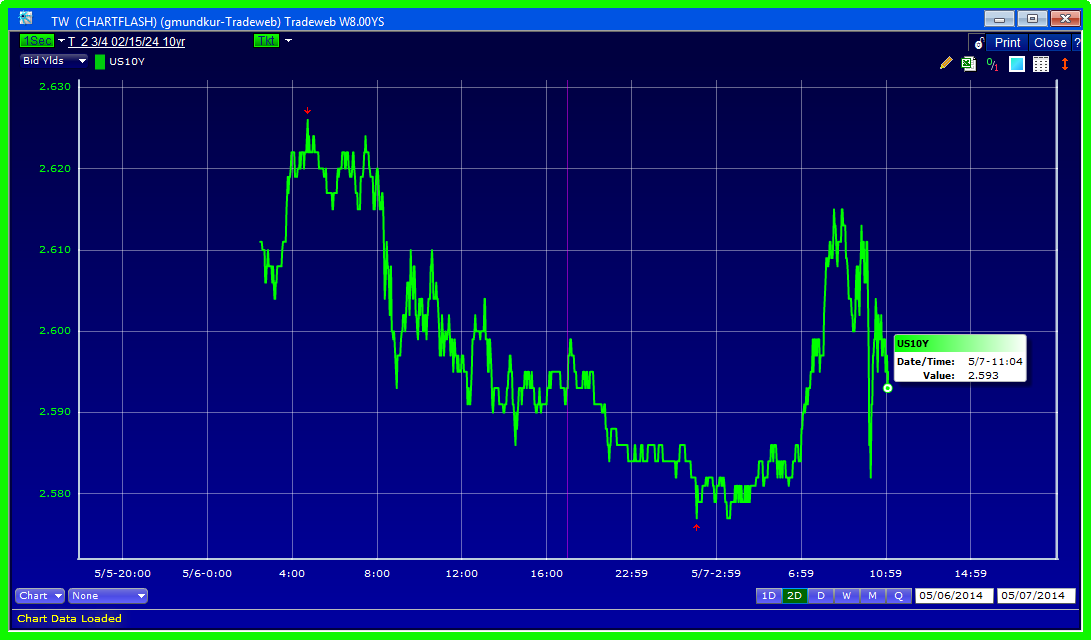Select the 1D time range
The height and width of the screenshot is (640, 1091).
[x=768, y=596]
